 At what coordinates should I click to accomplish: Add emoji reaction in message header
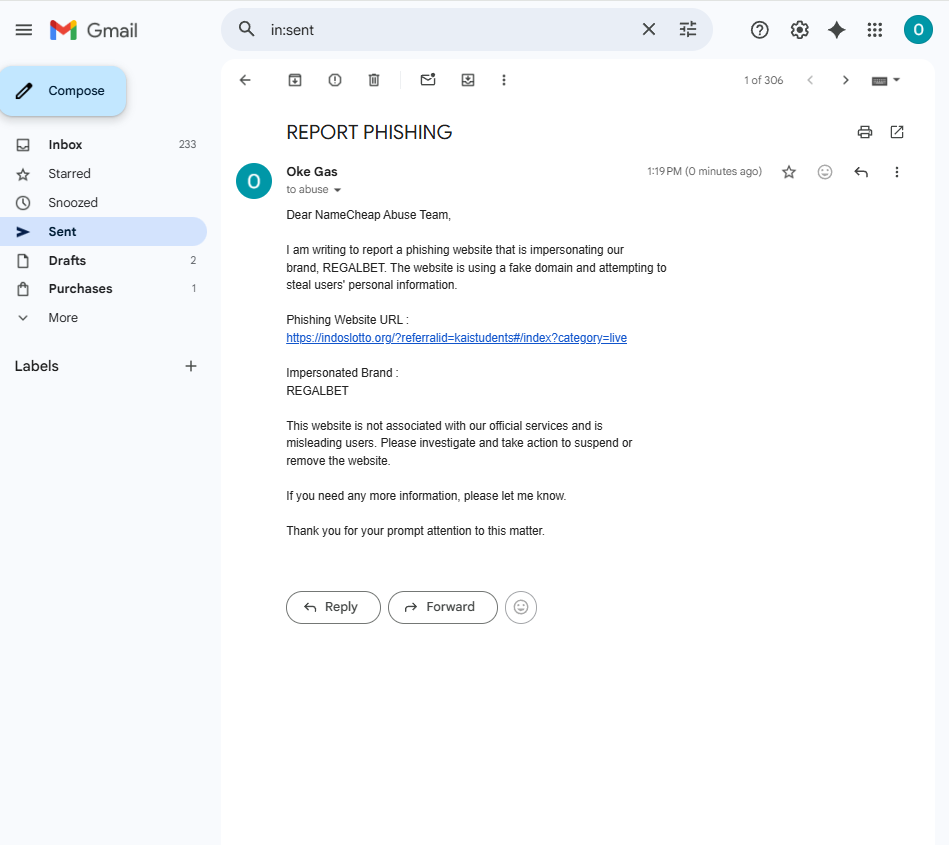(x=825, y=172)
